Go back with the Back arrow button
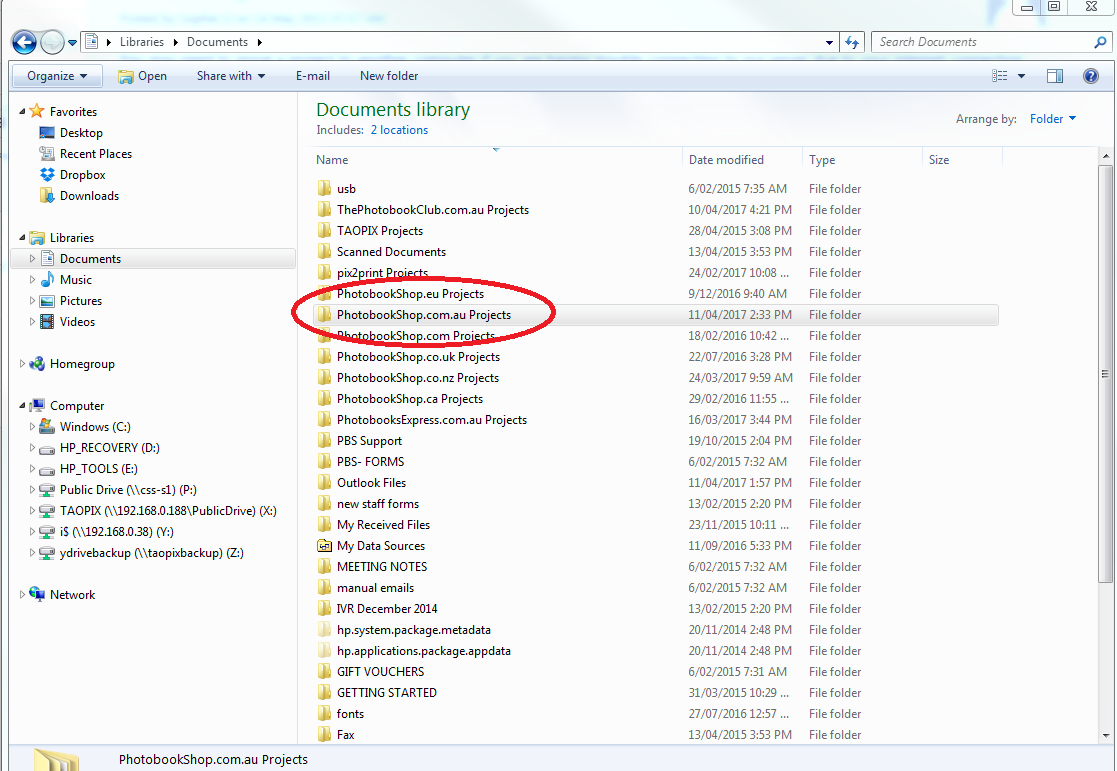Image resolution: width=1117 pixels, height=771 pixels. 24,42
